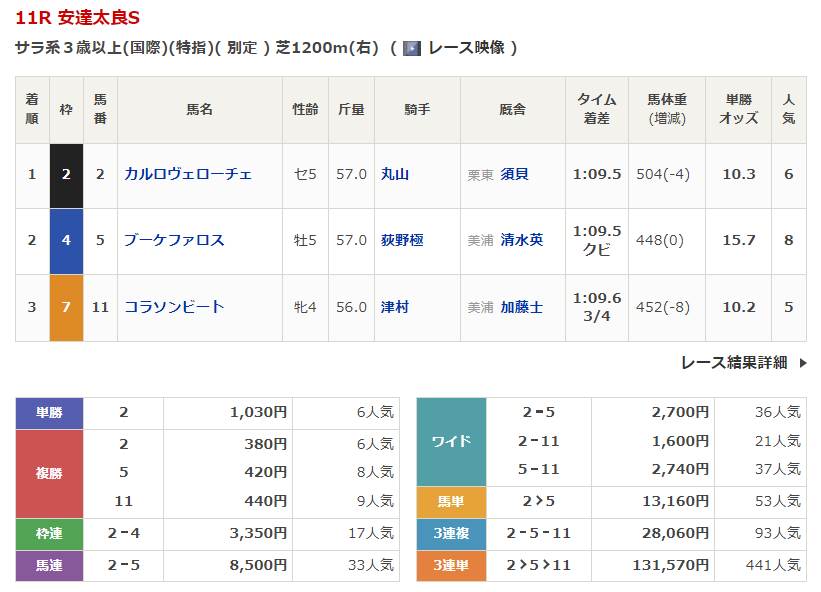Click the 単勝オッズ column header
This screenshot has height=592, width=821.
click(x=738, y=109)
